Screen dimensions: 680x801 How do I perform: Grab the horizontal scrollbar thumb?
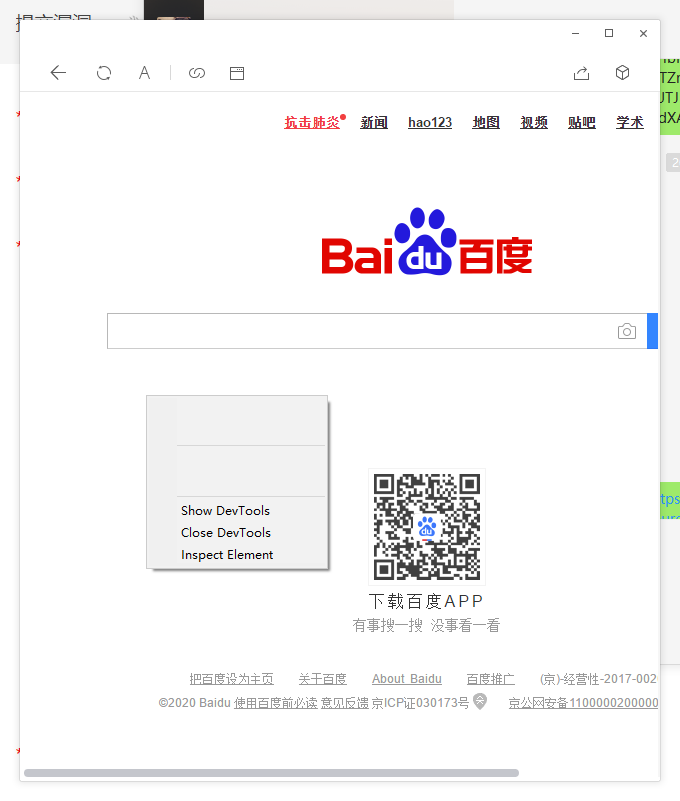click(271, 773)
